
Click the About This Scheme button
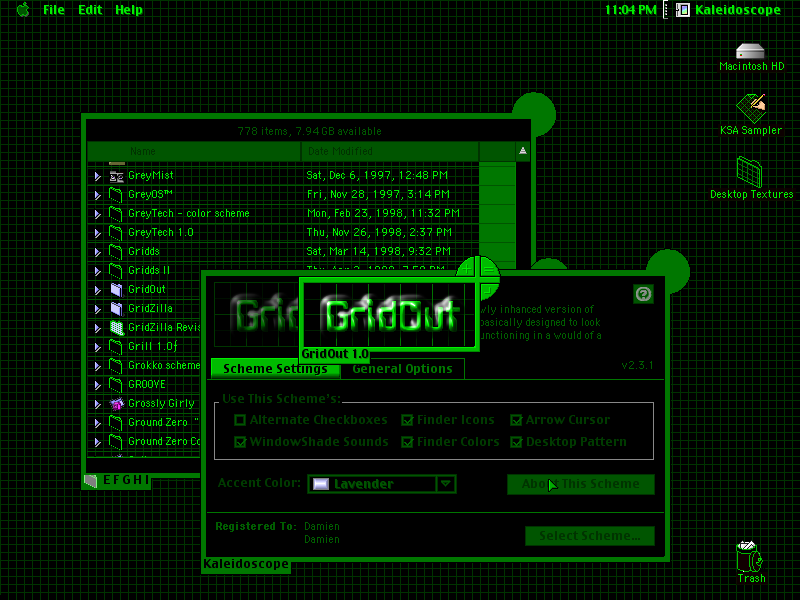tap(581, 484)
